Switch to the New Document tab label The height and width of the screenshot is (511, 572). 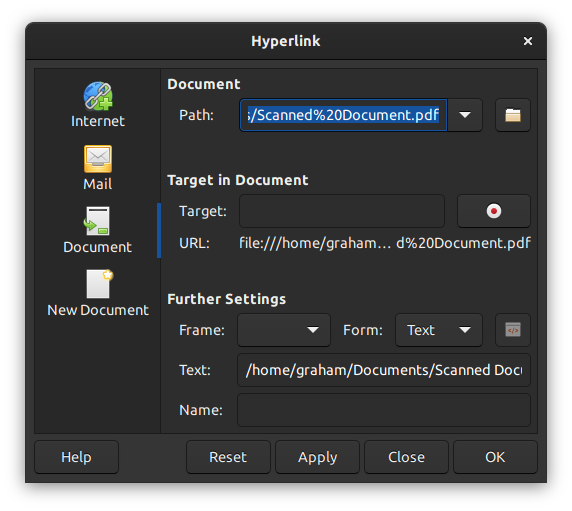coord(98,310)
